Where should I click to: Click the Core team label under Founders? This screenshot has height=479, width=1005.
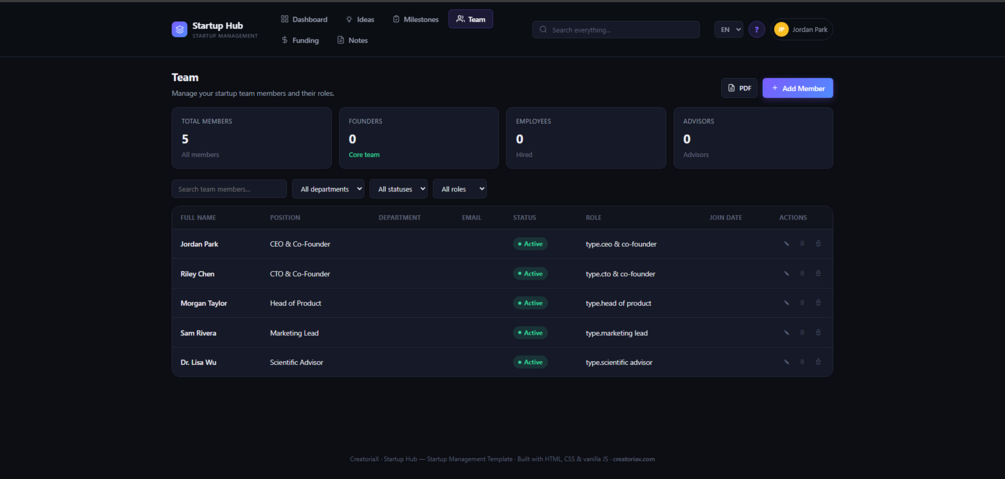365,155
